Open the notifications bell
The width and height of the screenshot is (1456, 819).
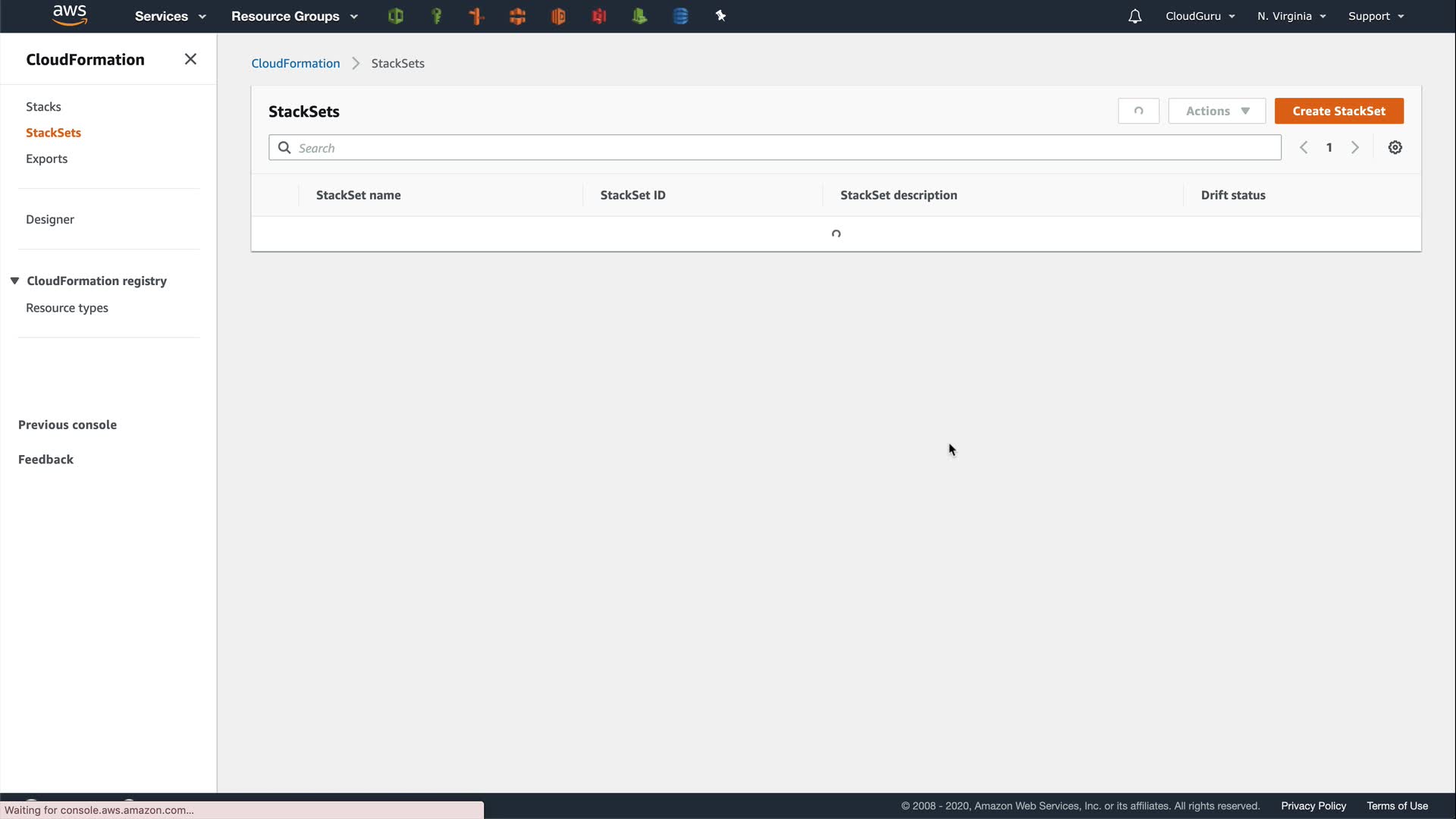(1134, 16)
